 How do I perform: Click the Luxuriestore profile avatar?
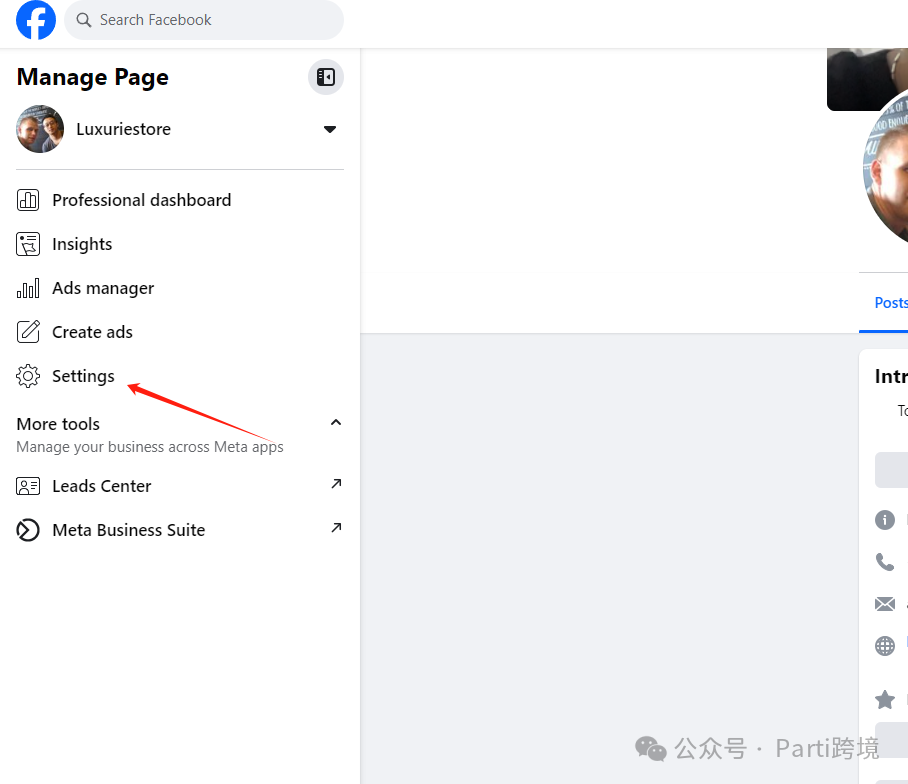pos(40,129)
